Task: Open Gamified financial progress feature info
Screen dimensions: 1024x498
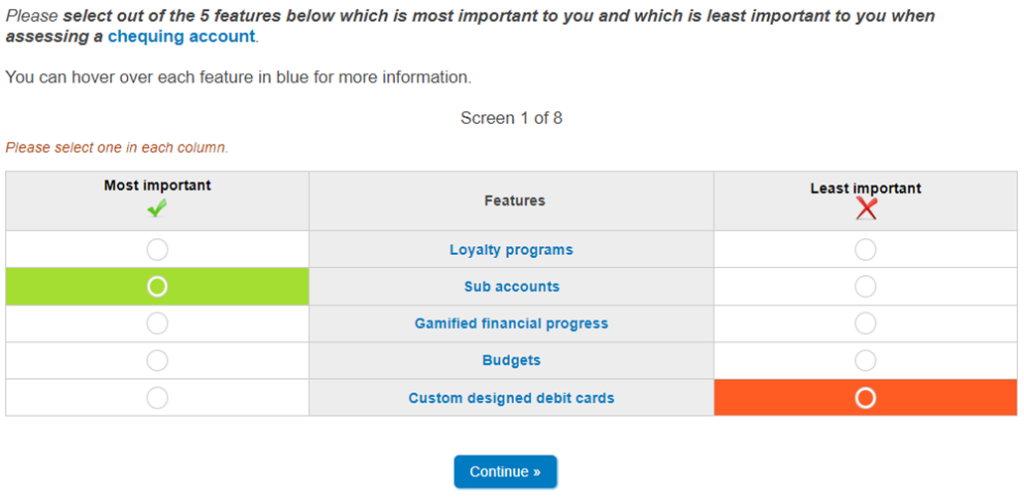Action: [511, 324]
